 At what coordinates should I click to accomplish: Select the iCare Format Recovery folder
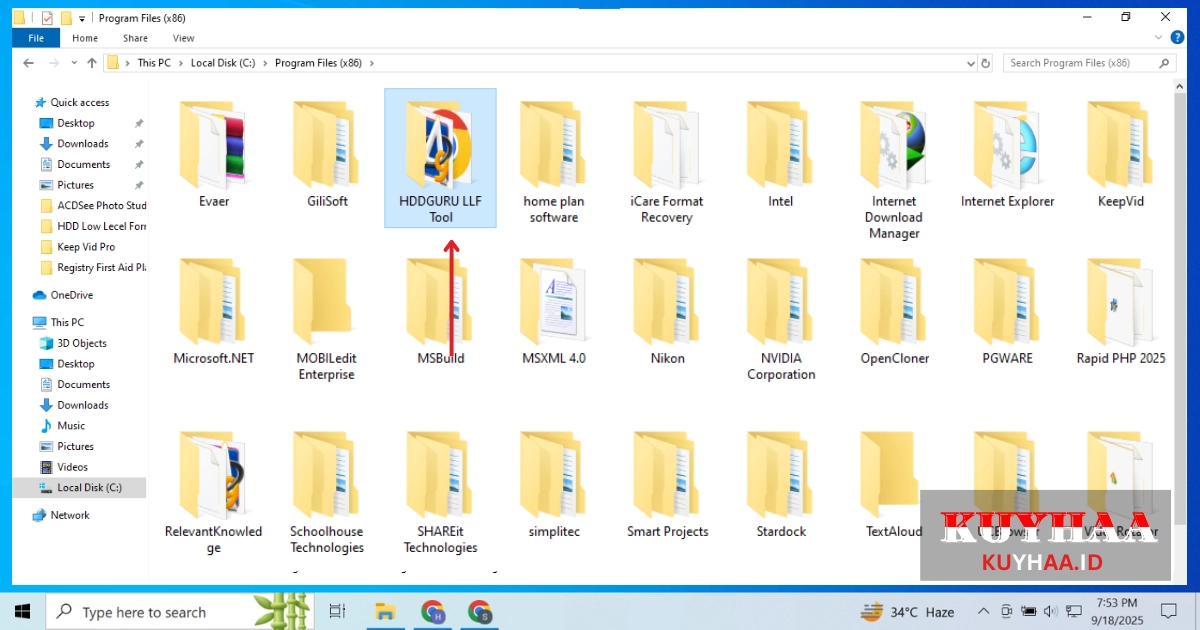(667, 163)
